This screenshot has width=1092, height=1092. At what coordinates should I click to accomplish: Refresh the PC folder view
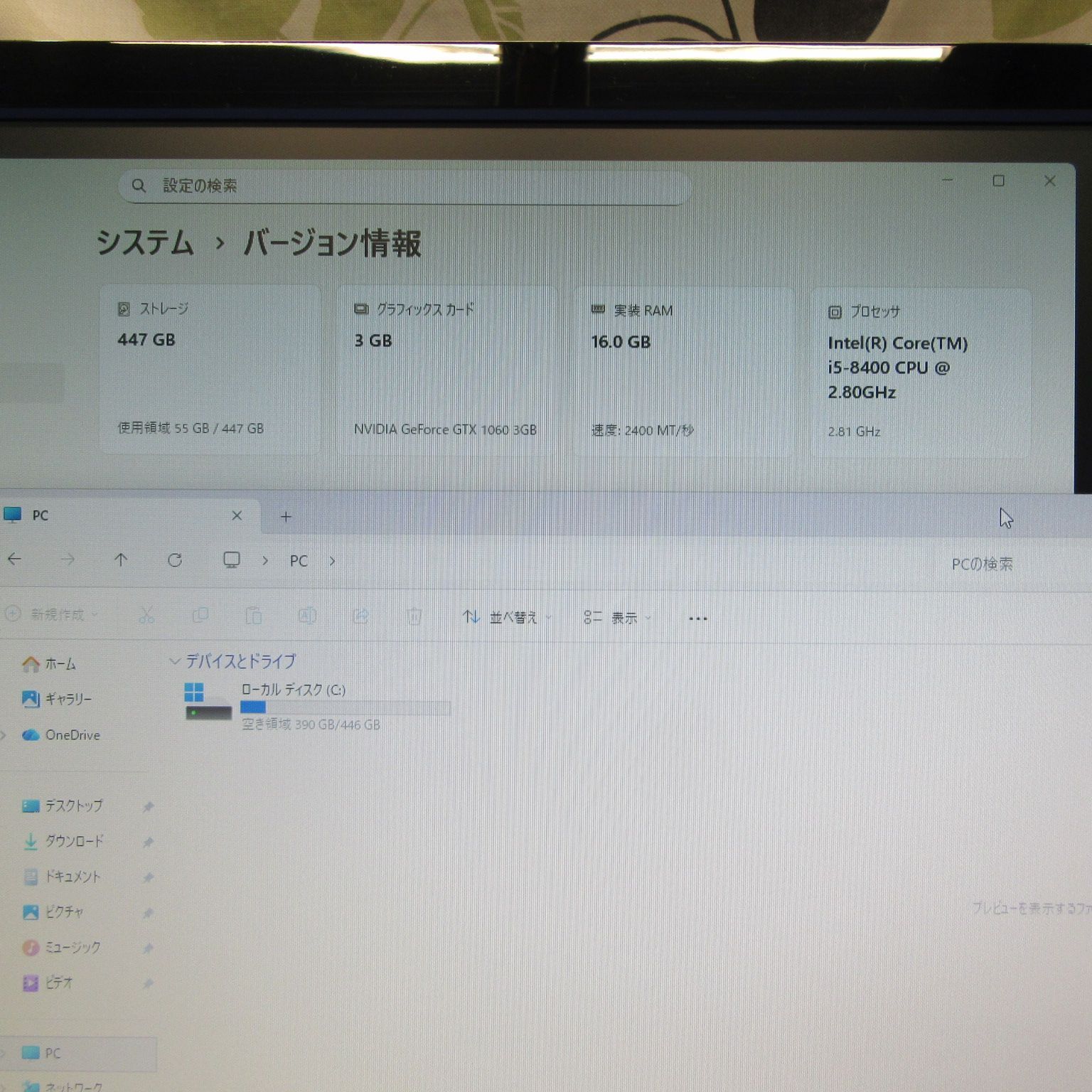175,560
